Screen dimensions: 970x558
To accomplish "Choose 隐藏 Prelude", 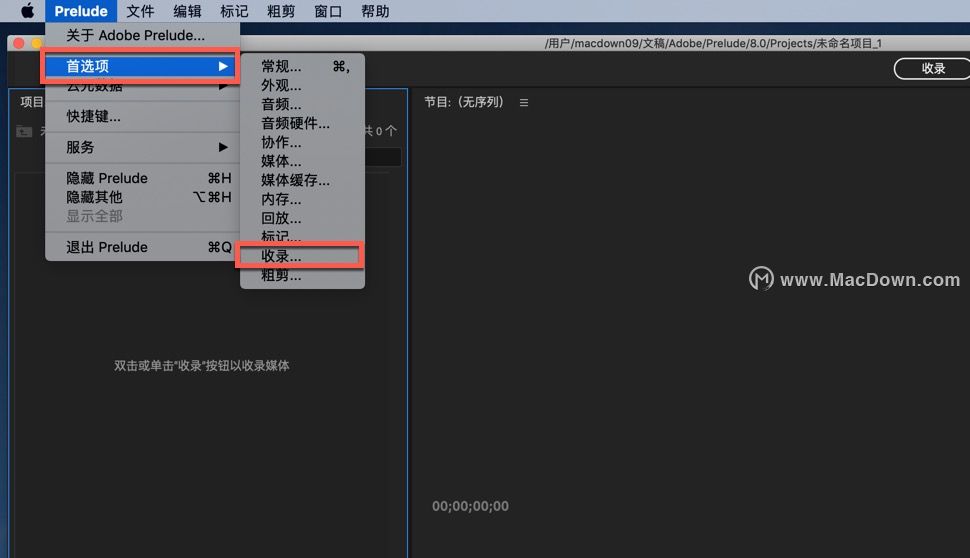I will pyautogui.click(x=142, y=178).
